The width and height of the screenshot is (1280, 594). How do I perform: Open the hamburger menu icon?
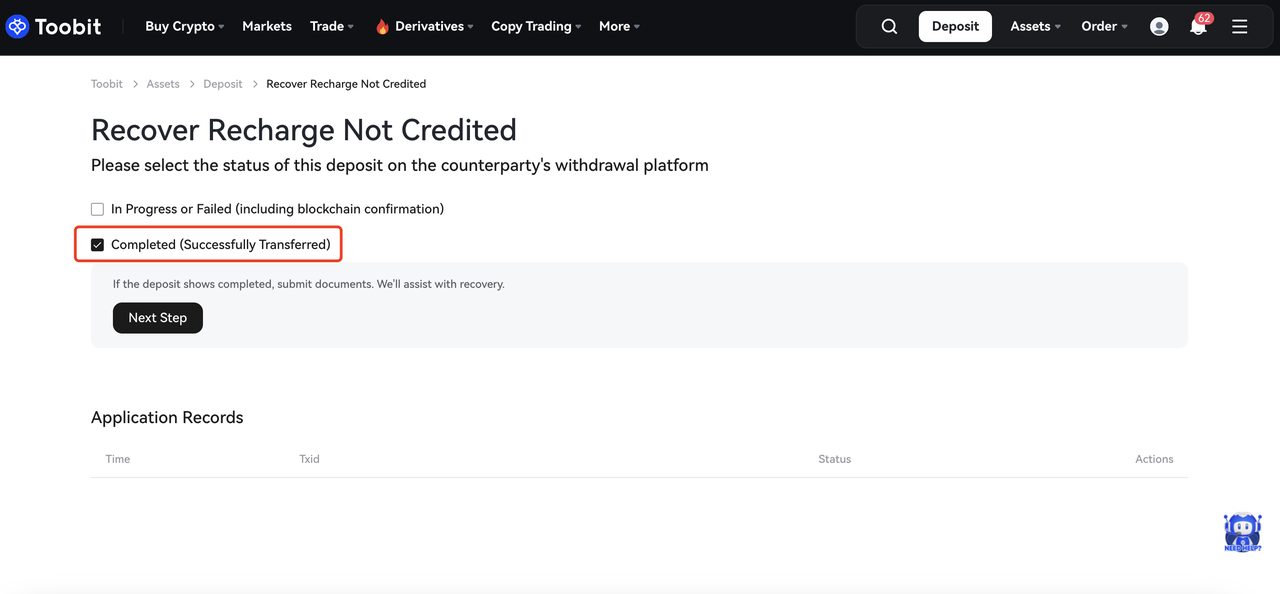(1240, 27)
